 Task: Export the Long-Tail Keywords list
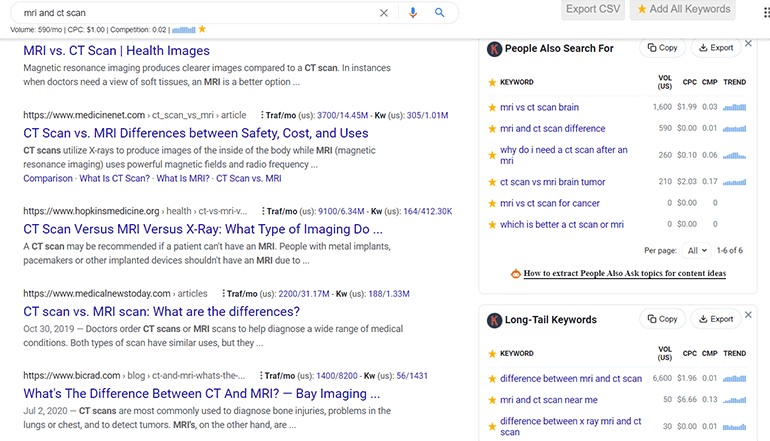click(x=715, y=320)
